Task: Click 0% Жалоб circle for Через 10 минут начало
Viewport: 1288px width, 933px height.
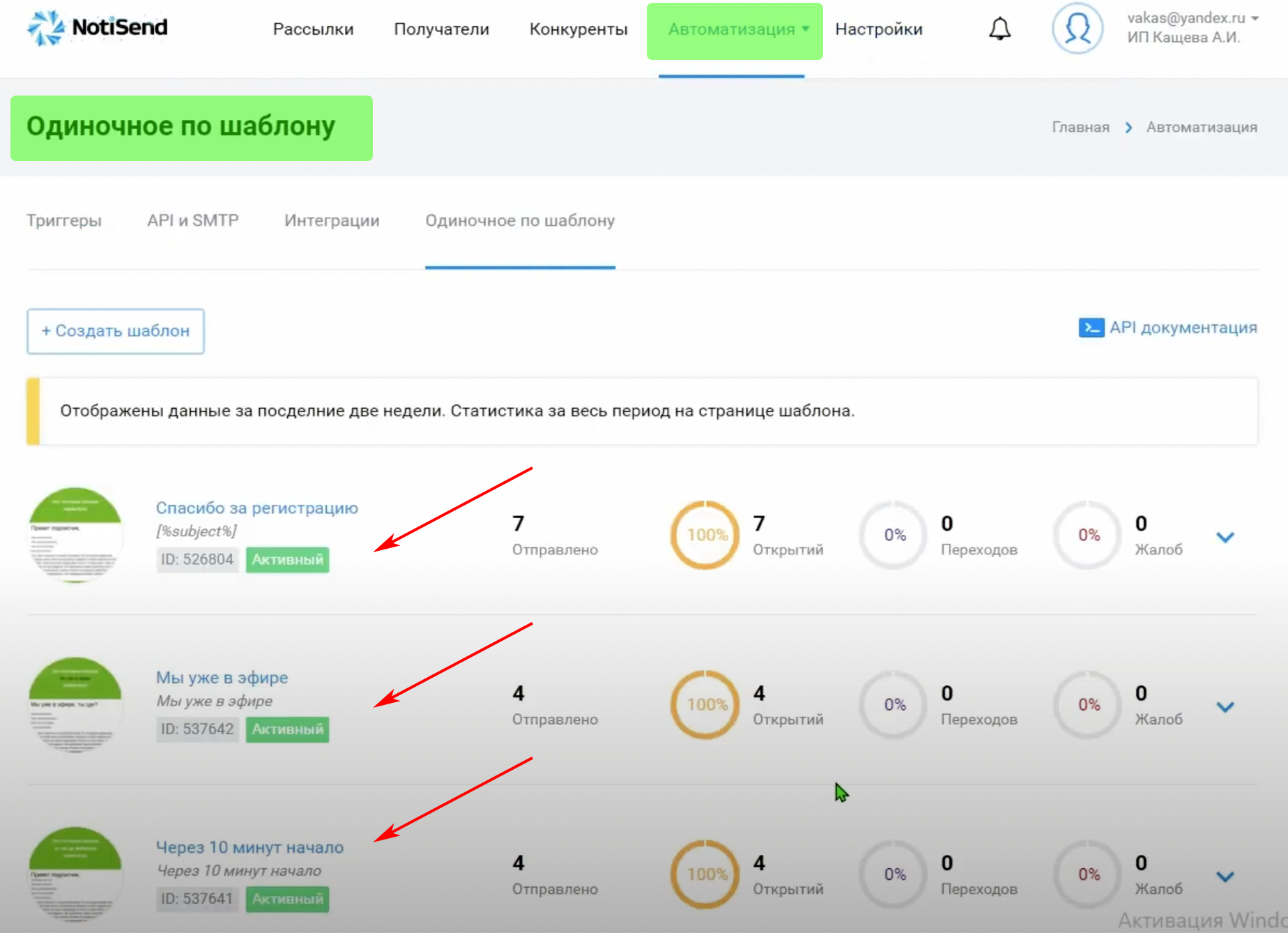Action: tap(1088, 874)
